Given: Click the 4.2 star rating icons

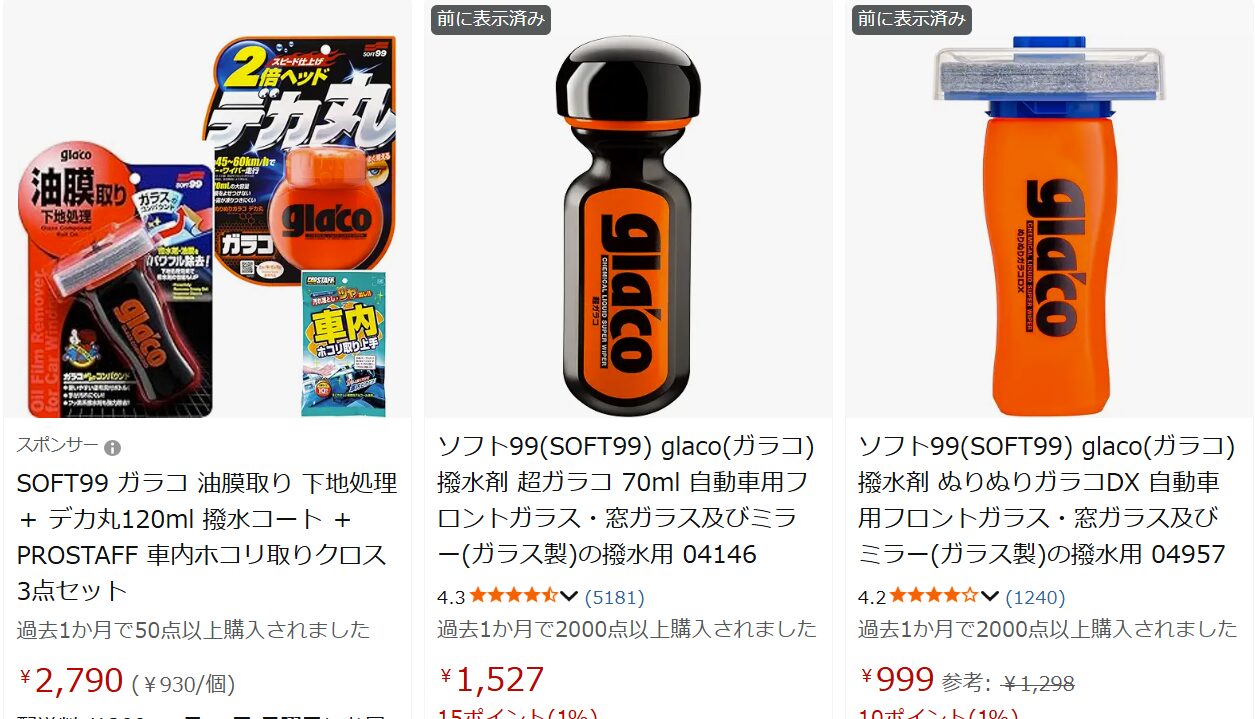Looking at the screenshot, I should tap(934, 597).
